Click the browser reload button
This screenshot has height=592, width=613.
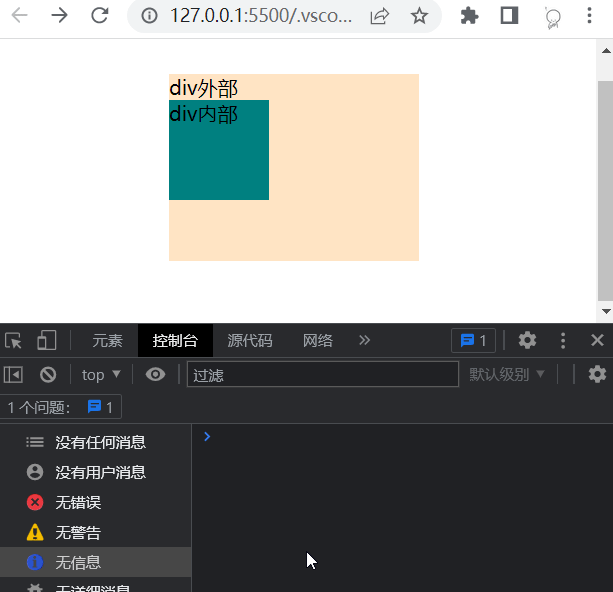(x=99, y=15)
